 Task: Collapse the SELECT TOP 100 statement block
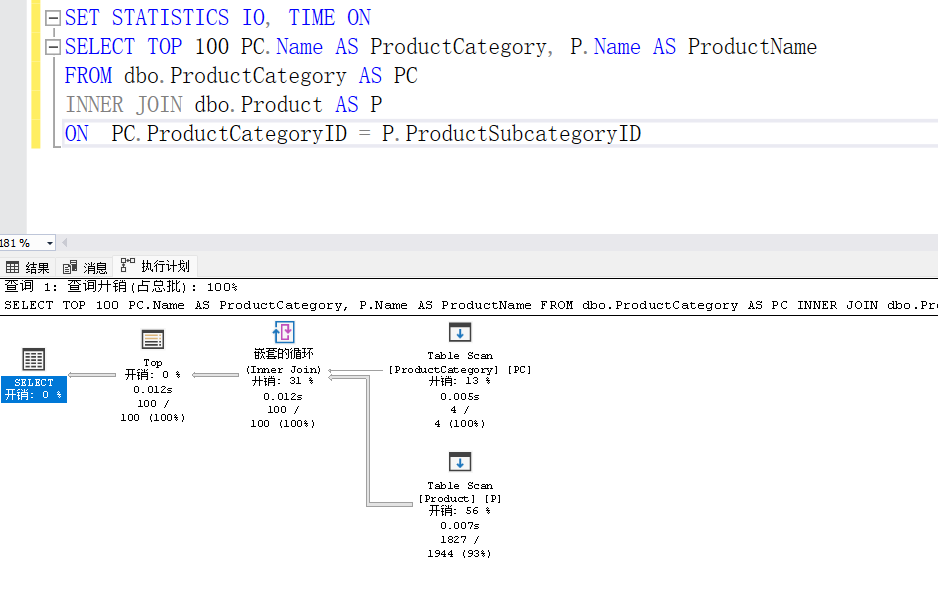tap(53, 47)
